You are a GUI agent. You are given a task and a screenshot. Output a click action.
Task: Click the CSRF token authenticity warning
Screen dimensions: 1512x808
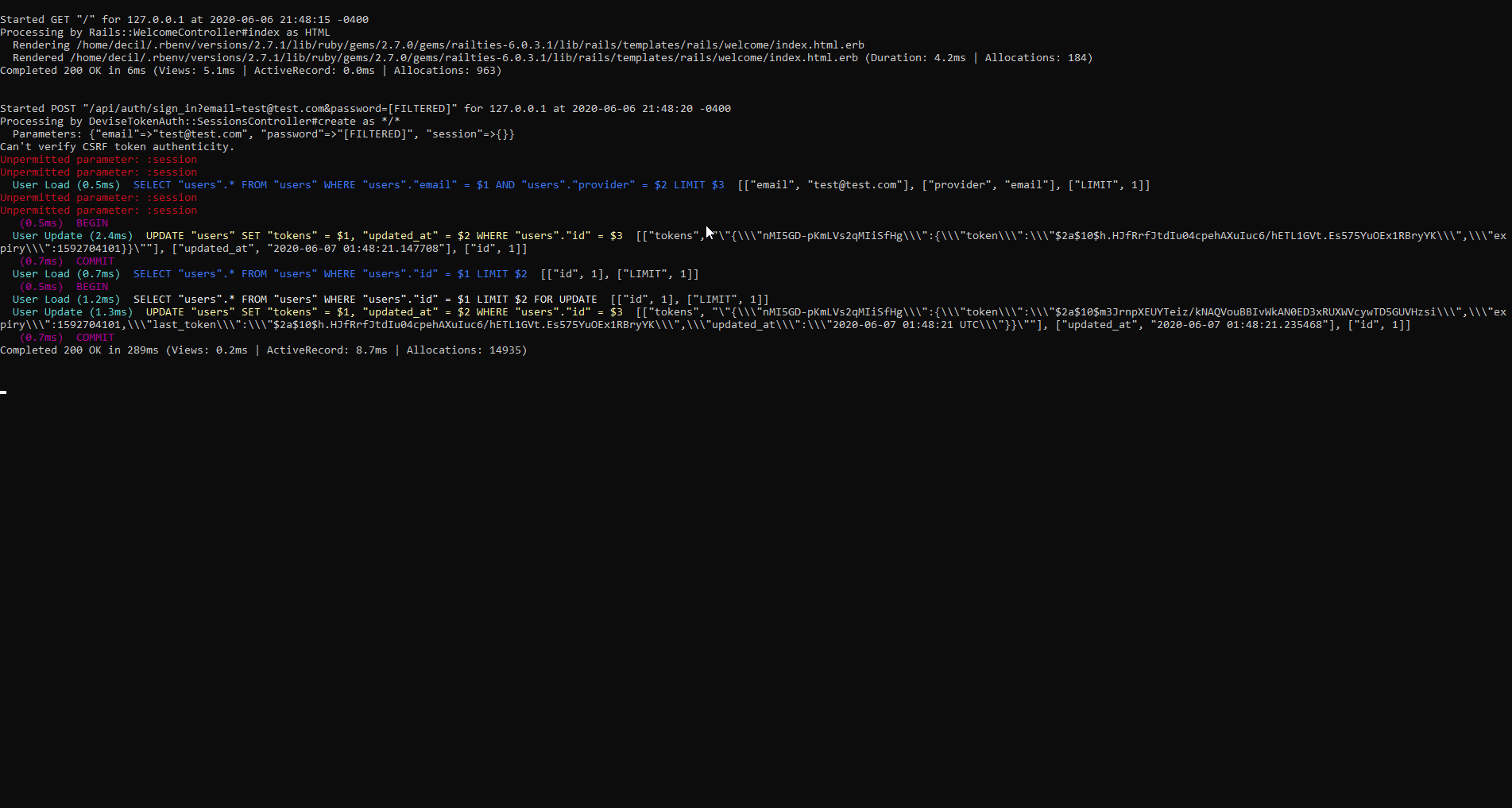tap(118, 146)
